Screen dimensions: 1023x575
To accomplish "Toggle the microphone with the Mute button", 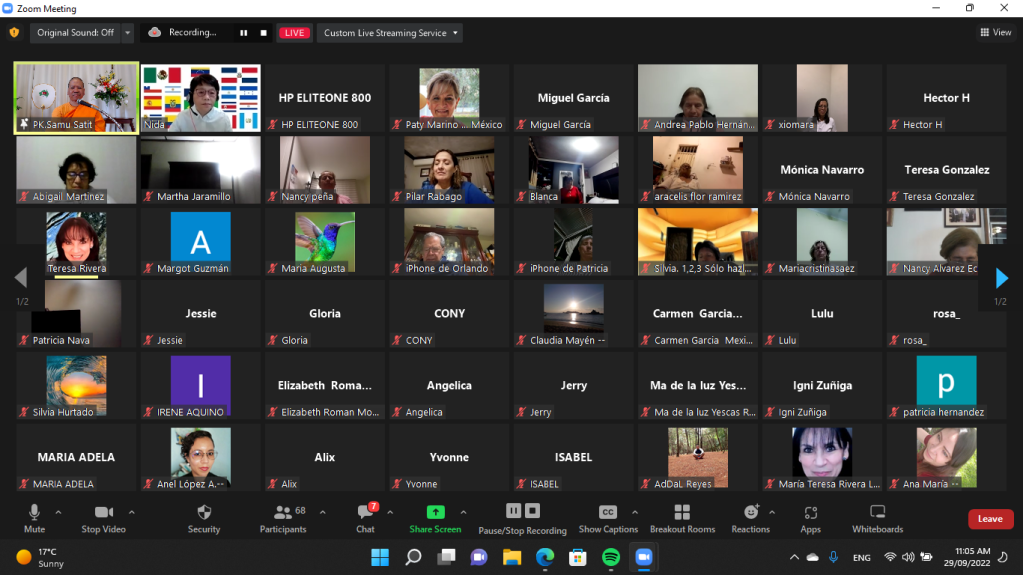I will click(34, 517).
